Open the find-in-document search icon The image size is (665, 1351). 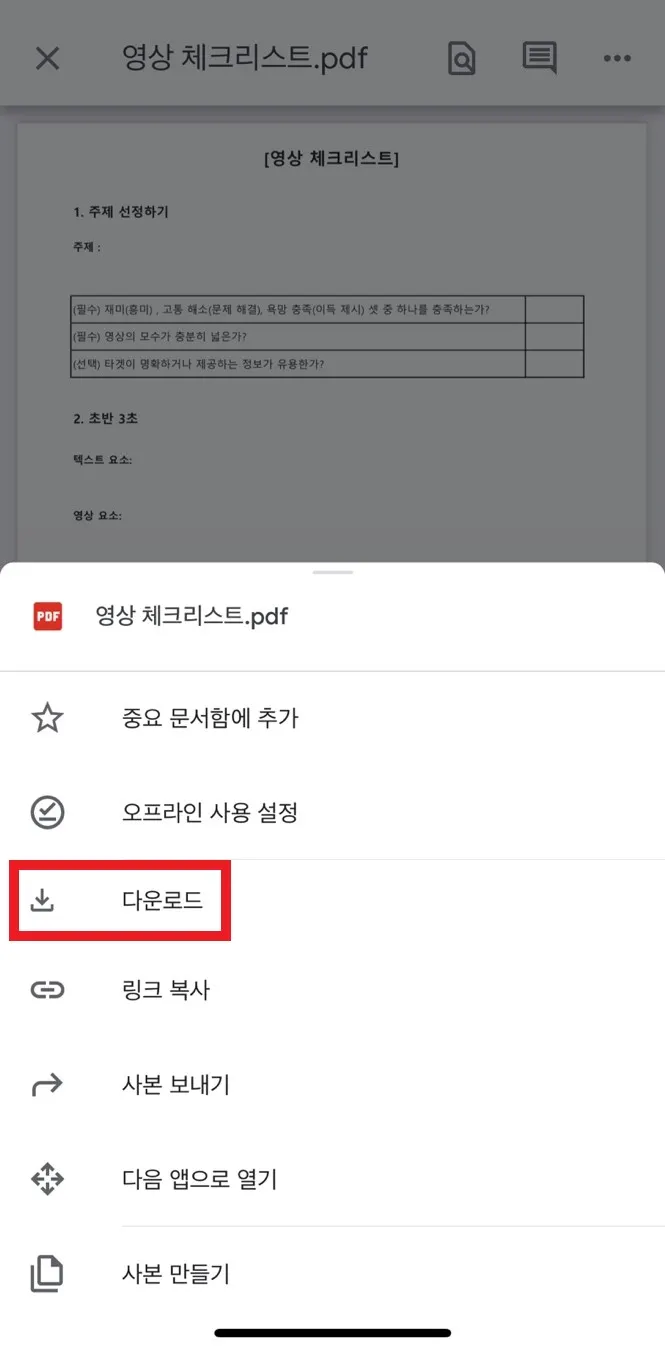(x=461, y=58)
